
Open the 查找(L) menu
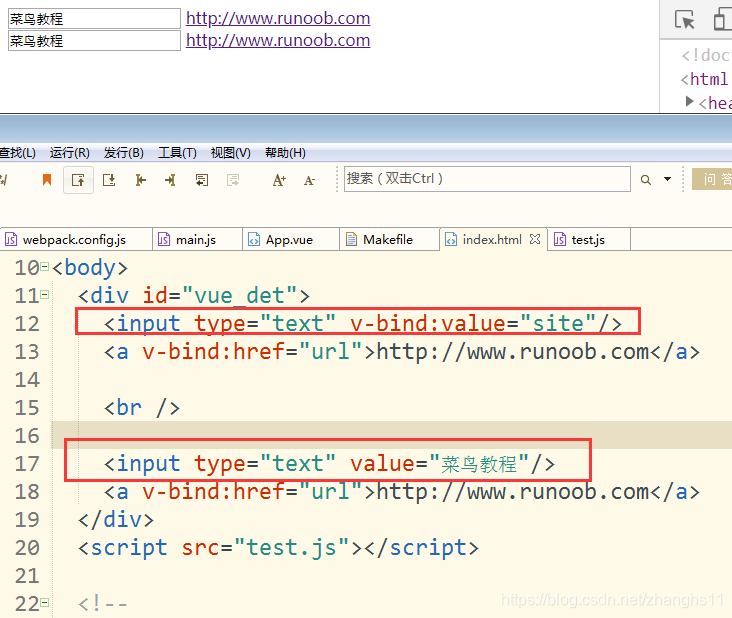tap(17, 153)
